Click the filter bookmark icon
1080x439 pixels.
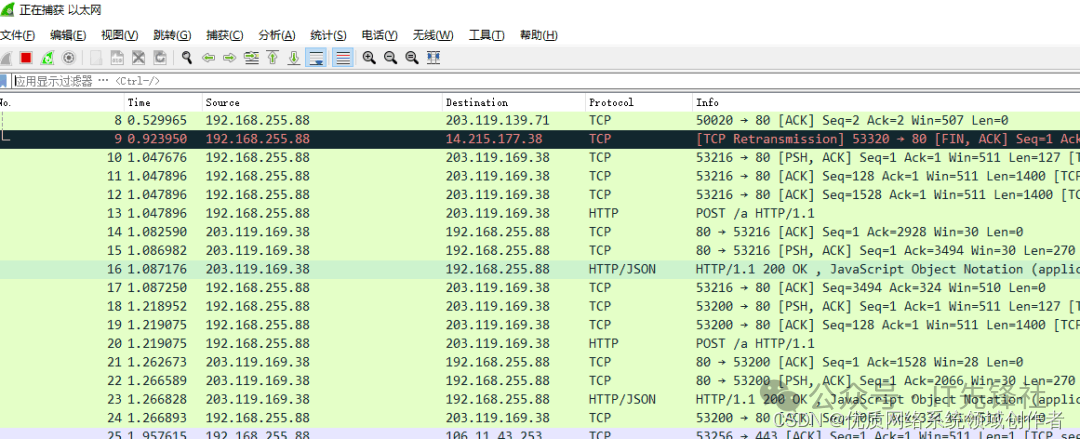pyautogui.click(x=5, y=81)
